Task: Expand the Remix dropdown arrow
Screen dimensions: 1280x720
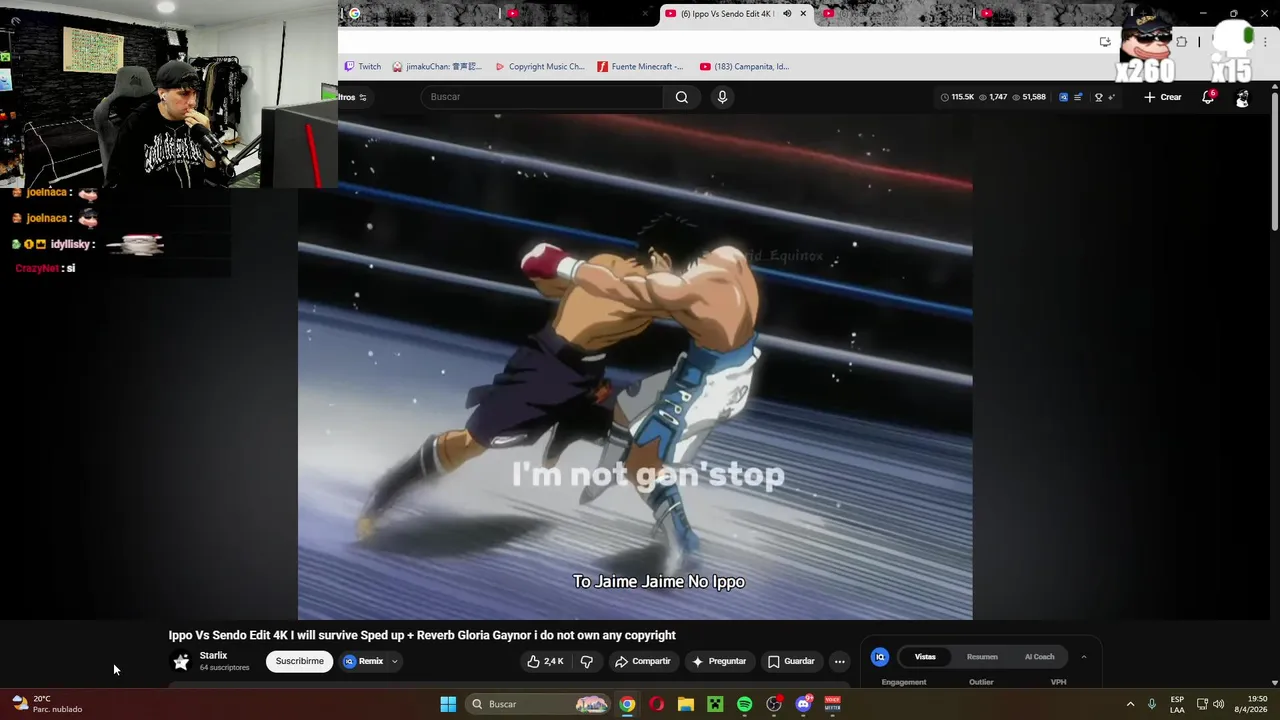Action: point(395,661)
